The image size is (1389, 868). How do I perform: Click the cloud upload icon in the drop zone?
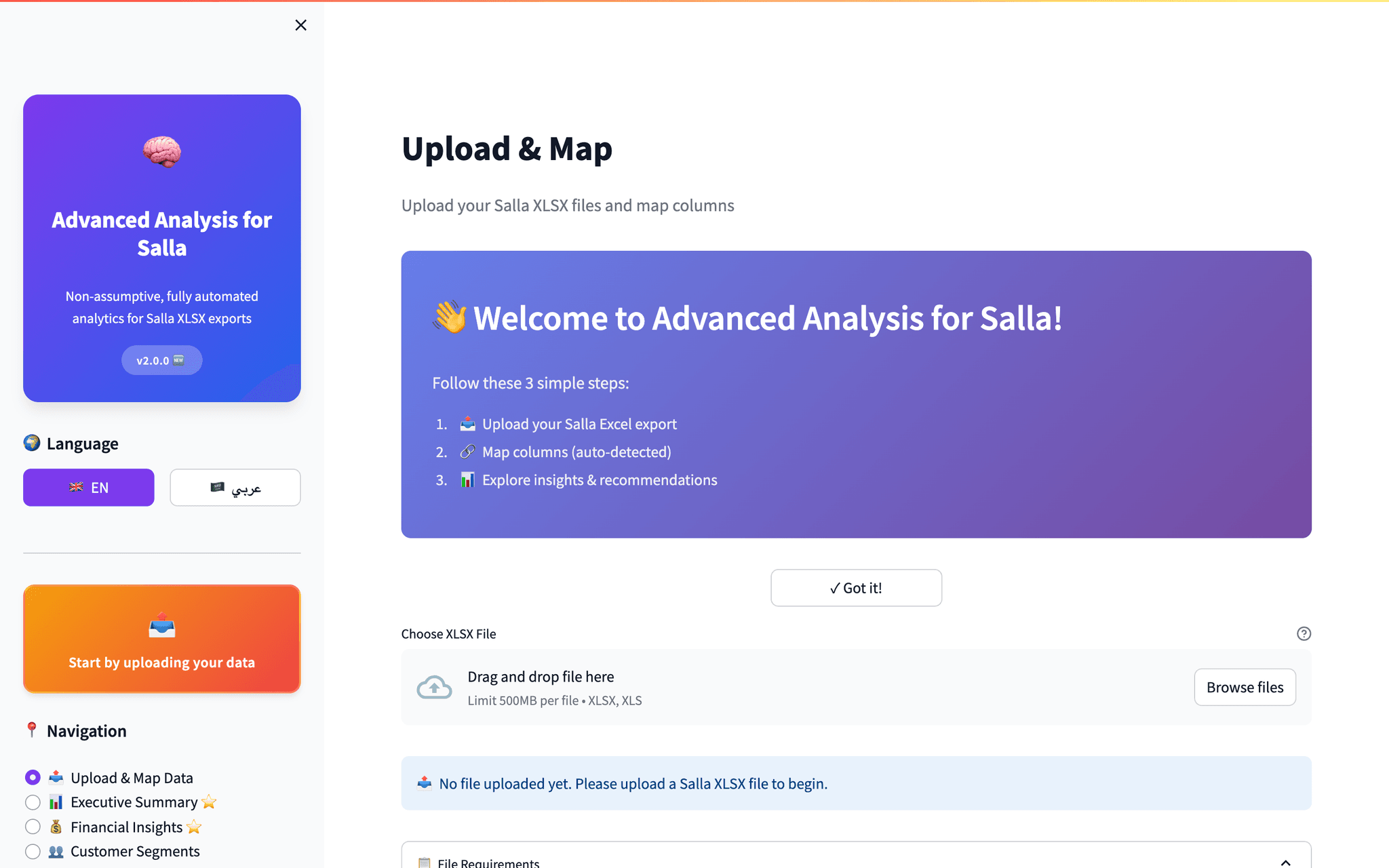coord(434,687)
